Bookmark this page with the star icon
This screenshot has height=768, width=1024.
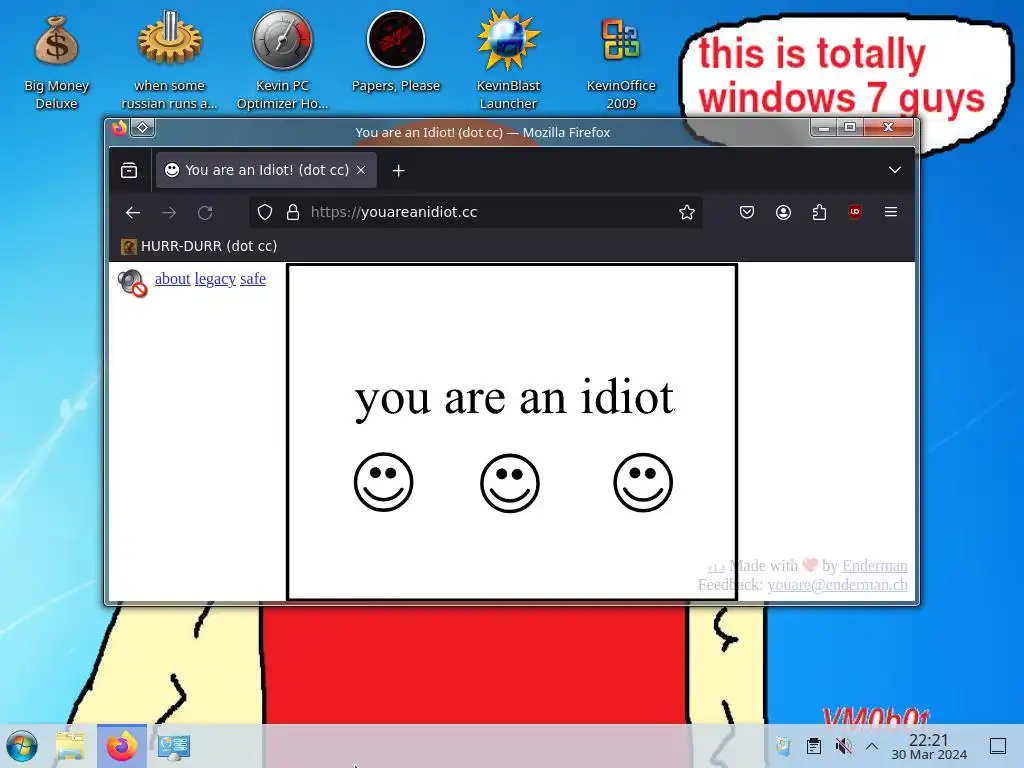(x=686, y=212)
